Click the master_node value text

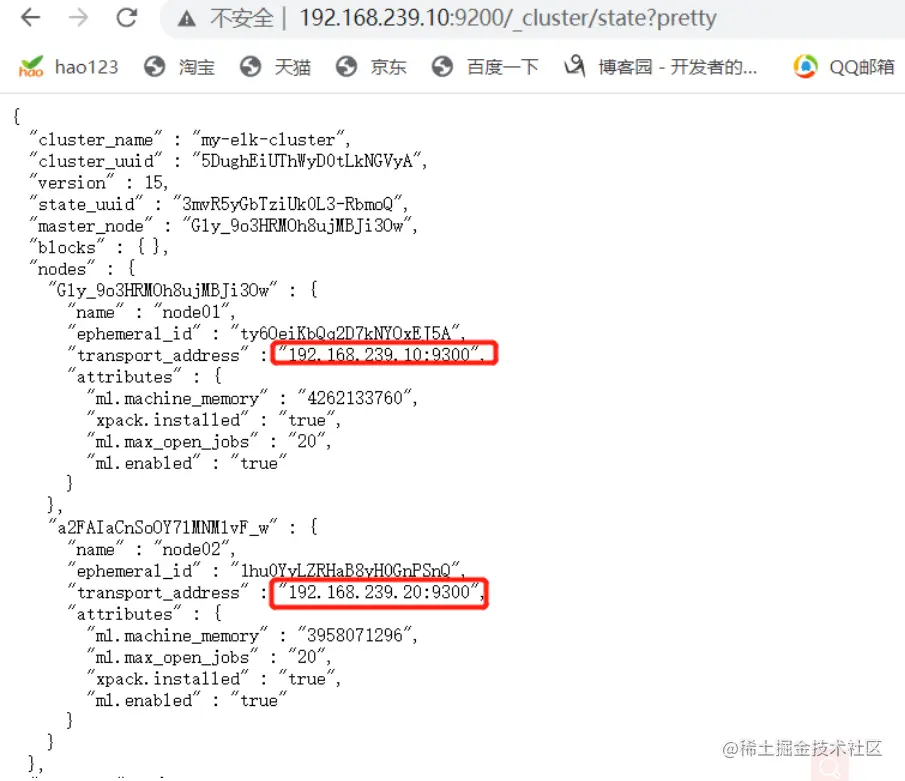click(x=298, y=226)
